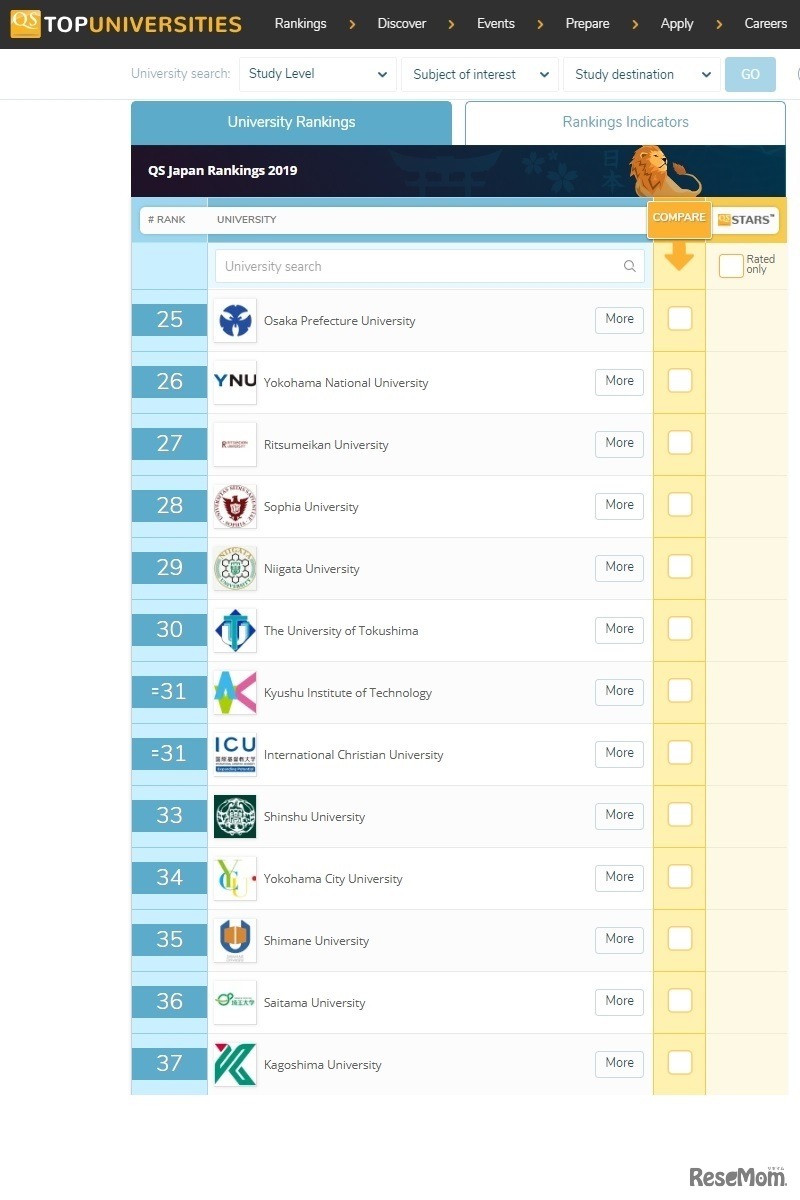Open the Apply menu
Viewport: 800px width, 1200px height.
[x=677, y=23]
